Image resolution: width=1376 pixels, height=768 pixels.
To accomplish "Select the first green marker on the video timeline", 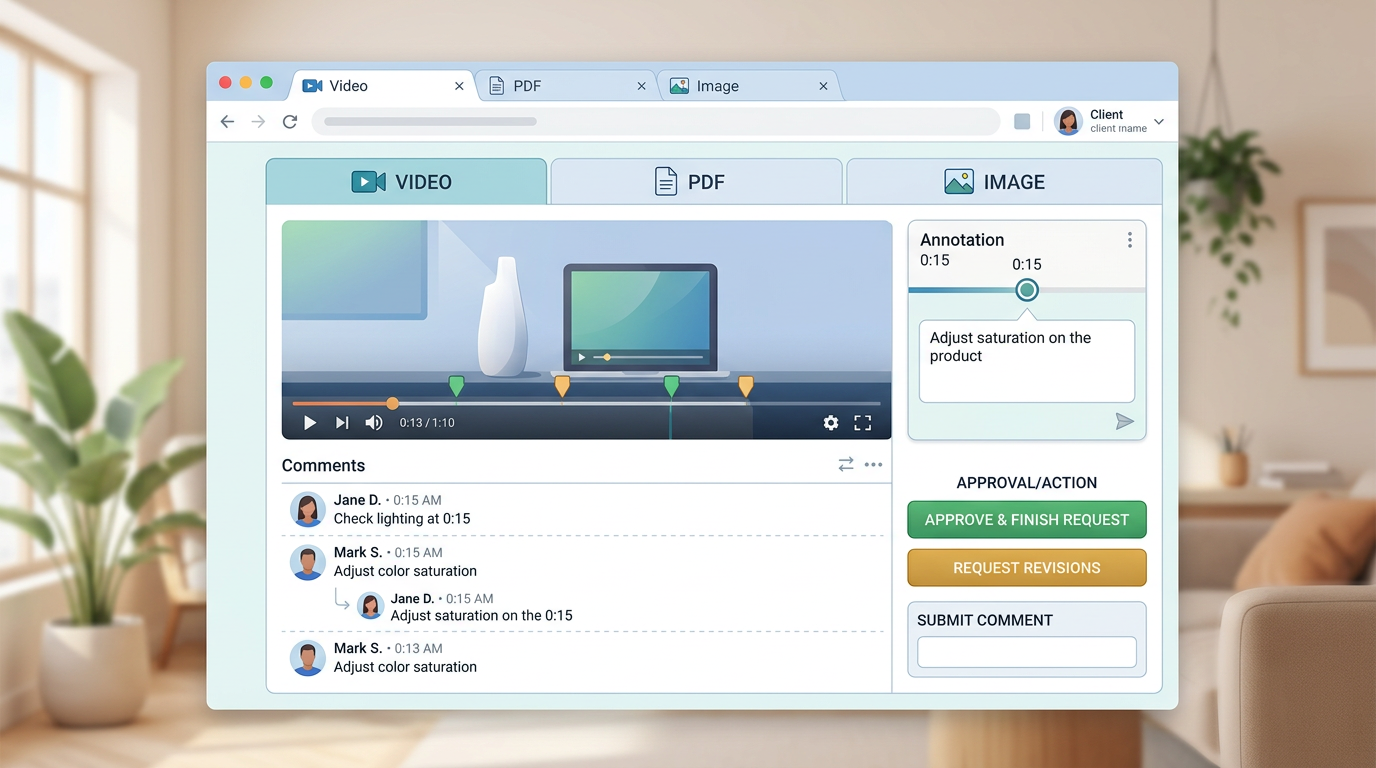I will click(x=456, y=386).
